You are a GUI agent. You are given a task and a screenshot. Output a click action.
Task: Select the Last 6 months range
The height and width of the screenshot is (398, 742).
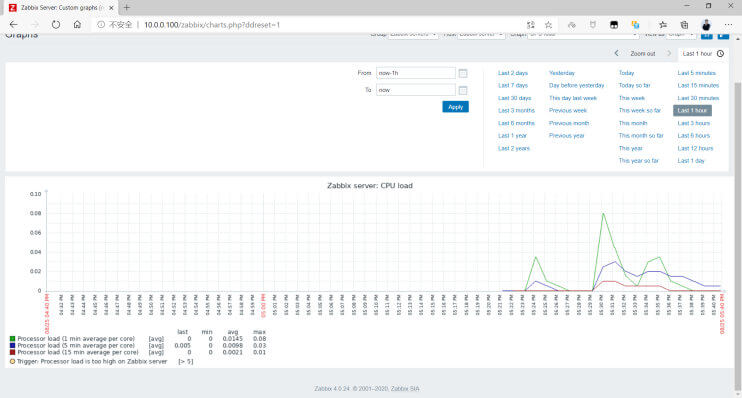[516, 123]
